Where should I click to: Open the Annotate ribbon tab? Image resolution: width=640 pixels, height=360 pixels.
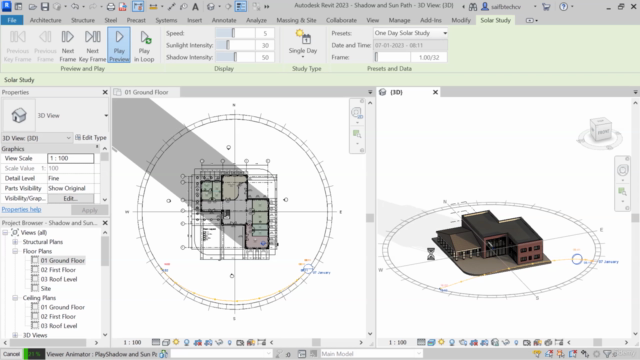pos(224,20)
